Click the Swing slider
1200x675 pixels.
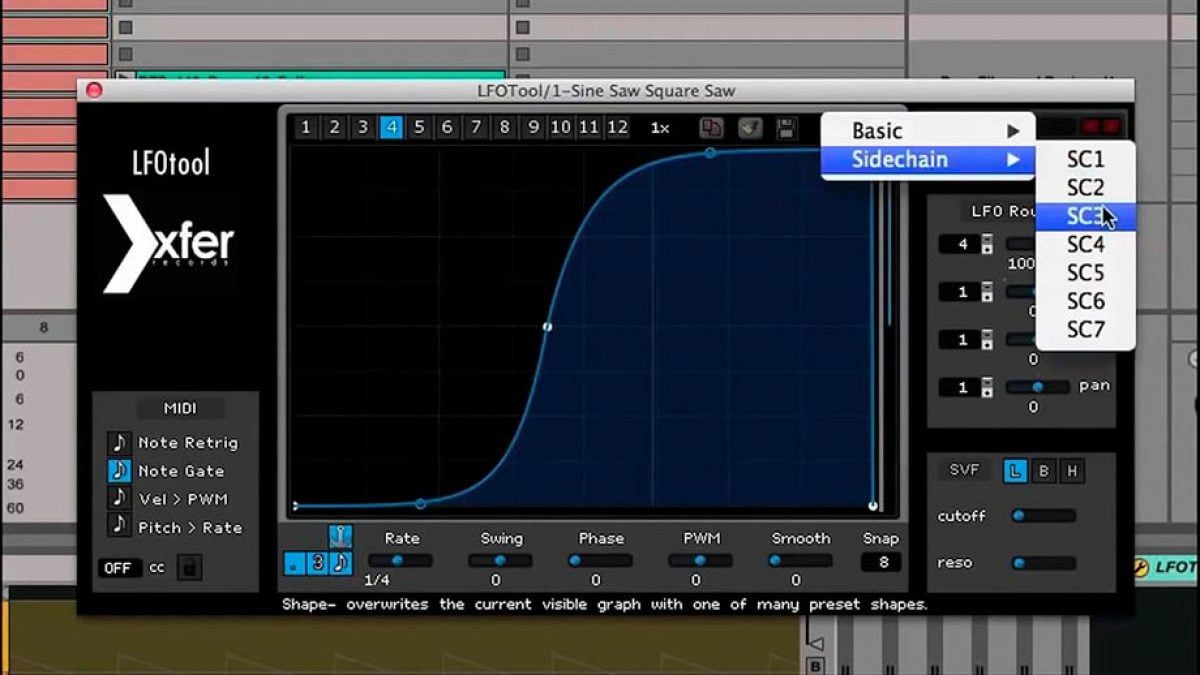point(500,561)
